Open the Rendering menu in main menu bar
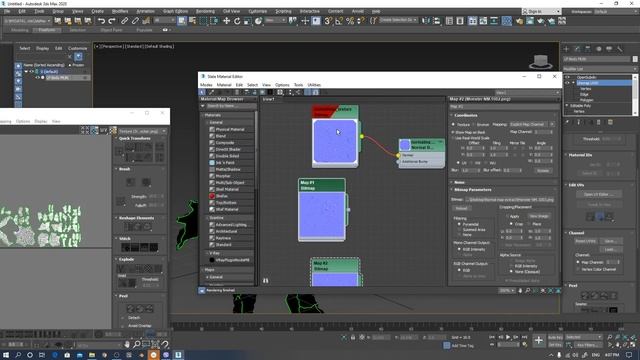The image size is (640, 360). point(205,11)
